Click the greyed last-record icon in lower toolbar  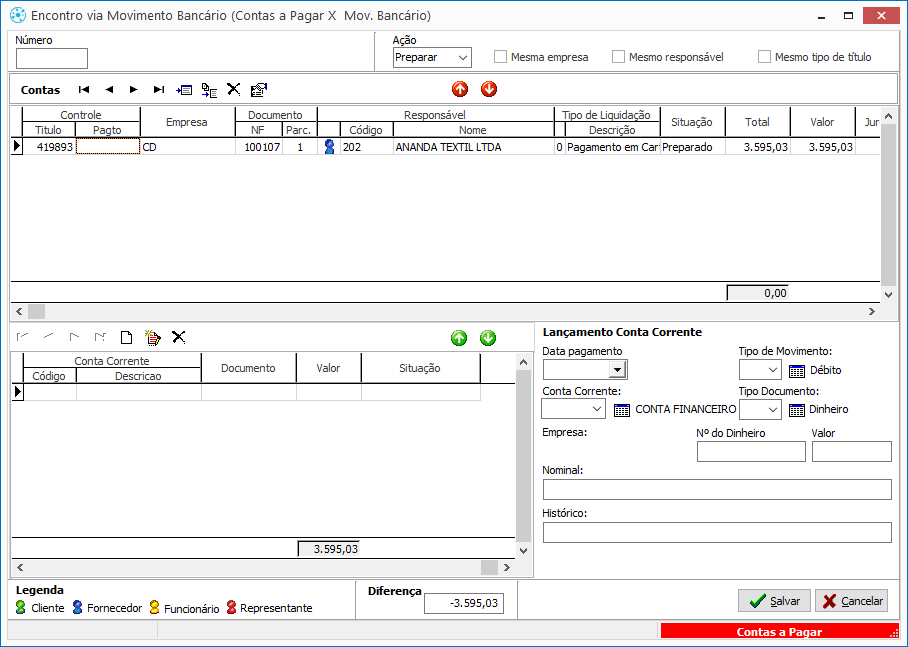tap(100, 337)
